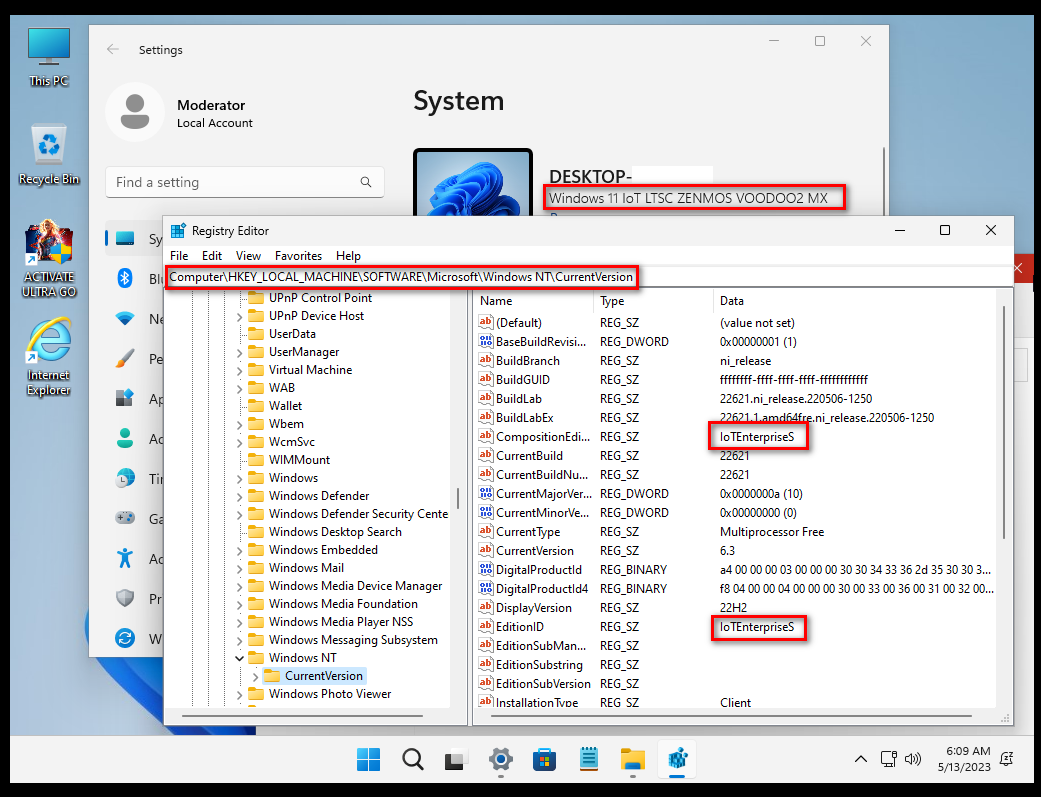Select Accessibility figure icon in Settings
Screen dimensions: 1041x797
tap(125, 559)
